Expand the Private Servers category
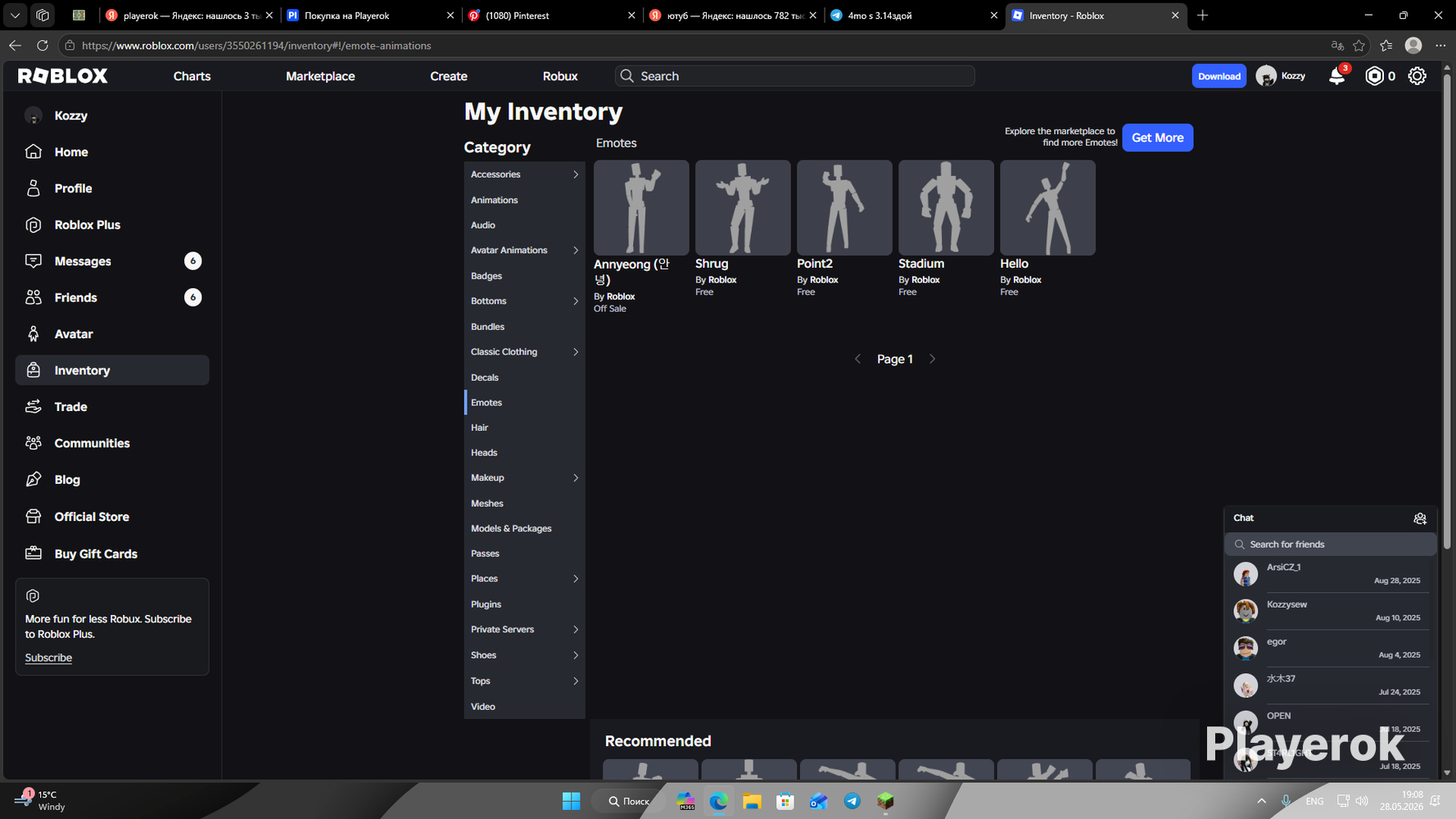 click(576, 630)
